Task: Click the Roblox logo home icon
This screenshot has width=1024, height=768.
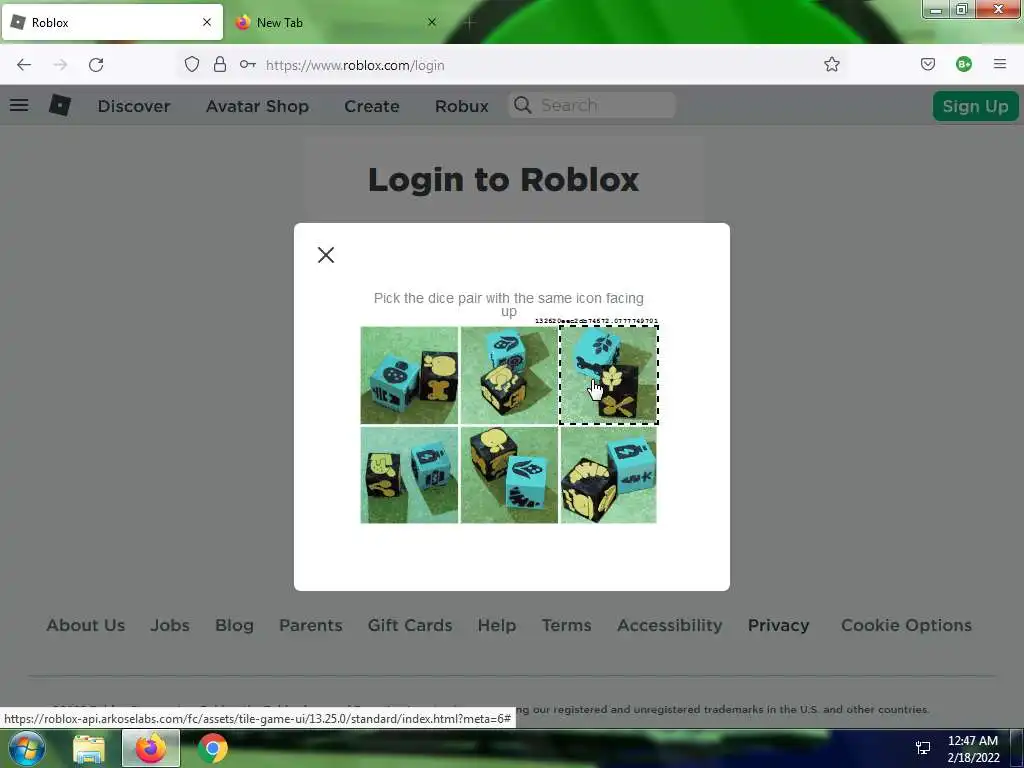Action: 59,105
